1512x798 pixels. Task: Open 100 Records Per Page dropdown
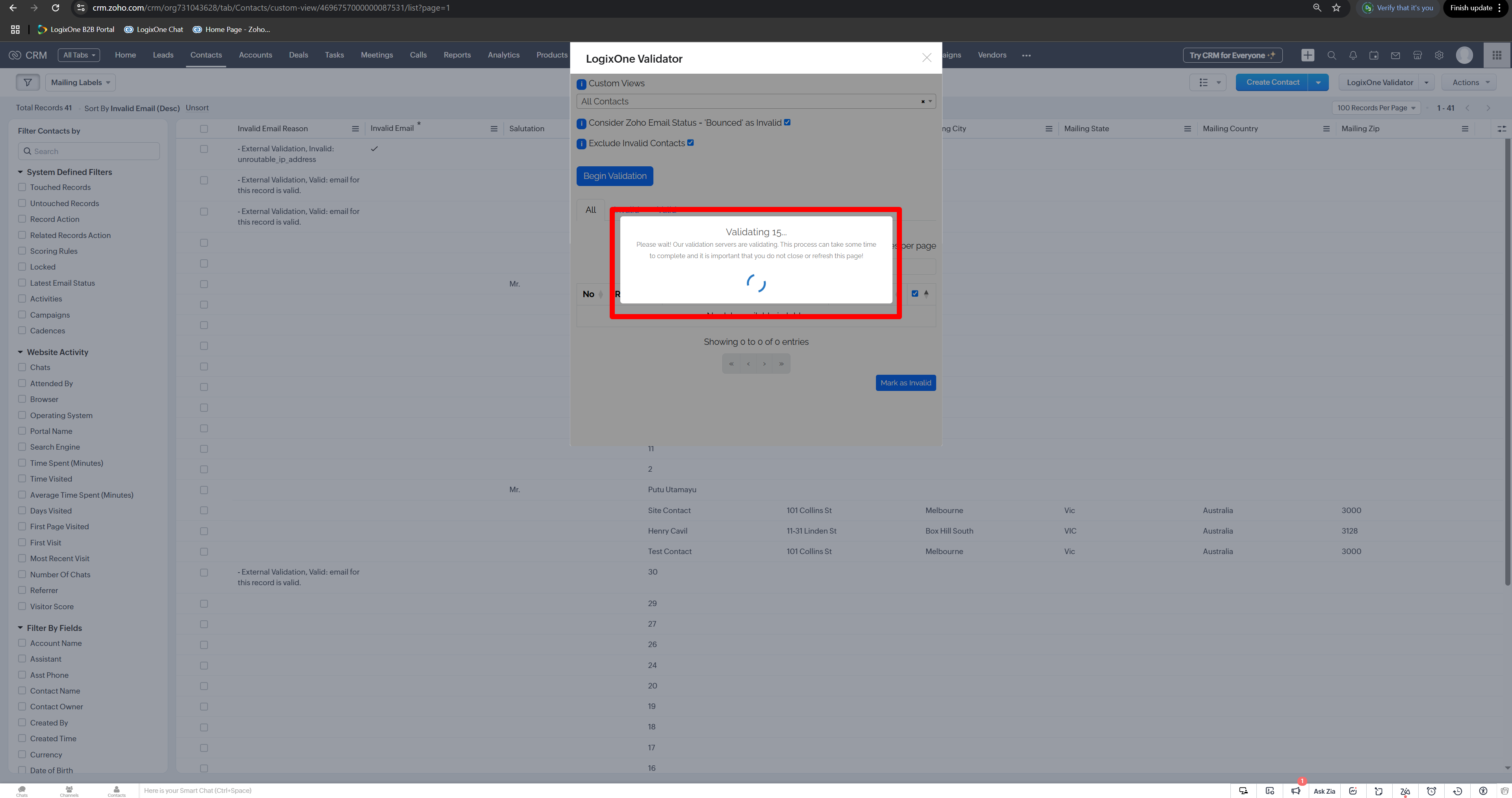1376,108
